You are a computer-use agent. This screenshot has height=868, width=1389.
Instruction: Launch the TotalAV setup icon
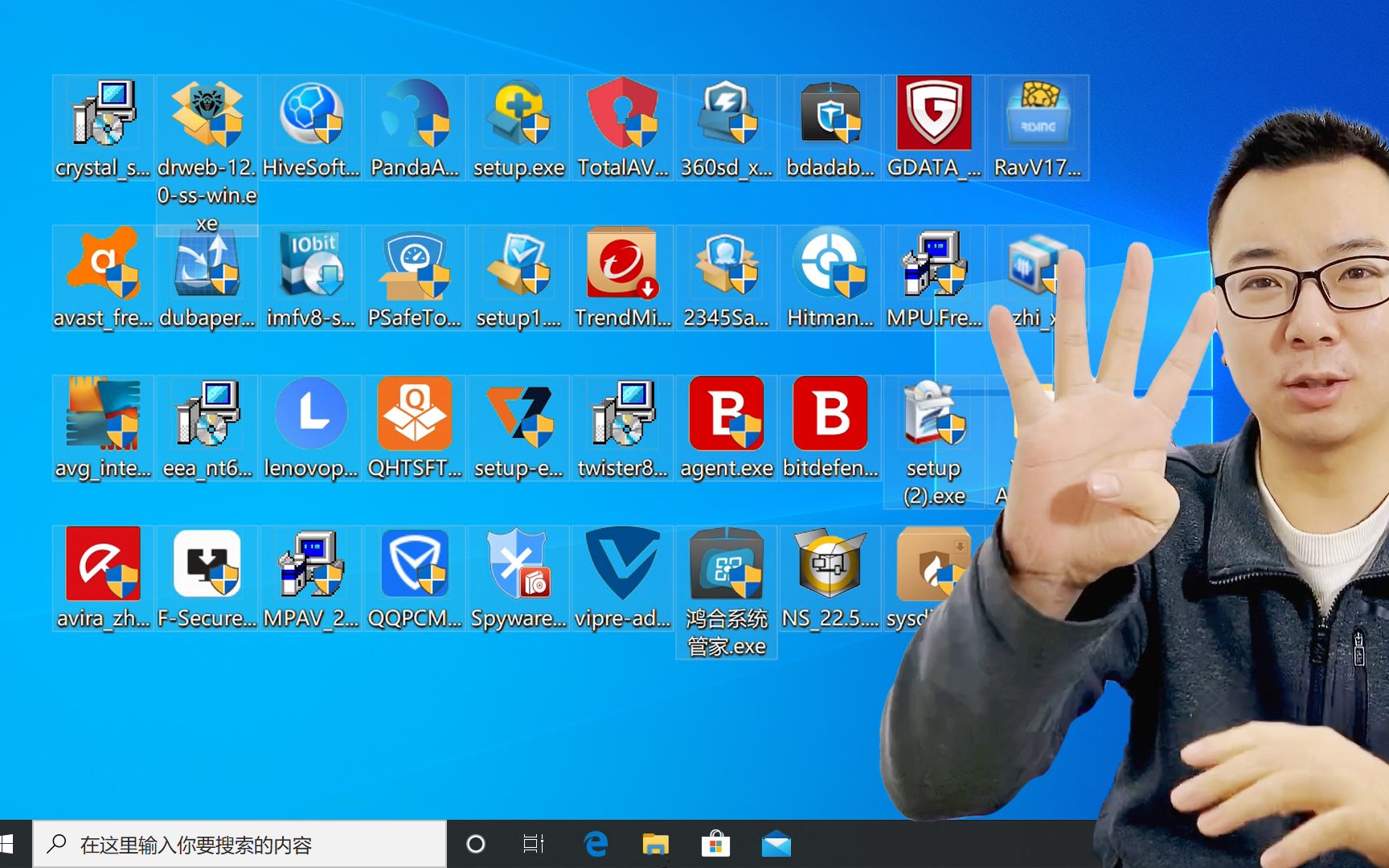pos(623,113)
